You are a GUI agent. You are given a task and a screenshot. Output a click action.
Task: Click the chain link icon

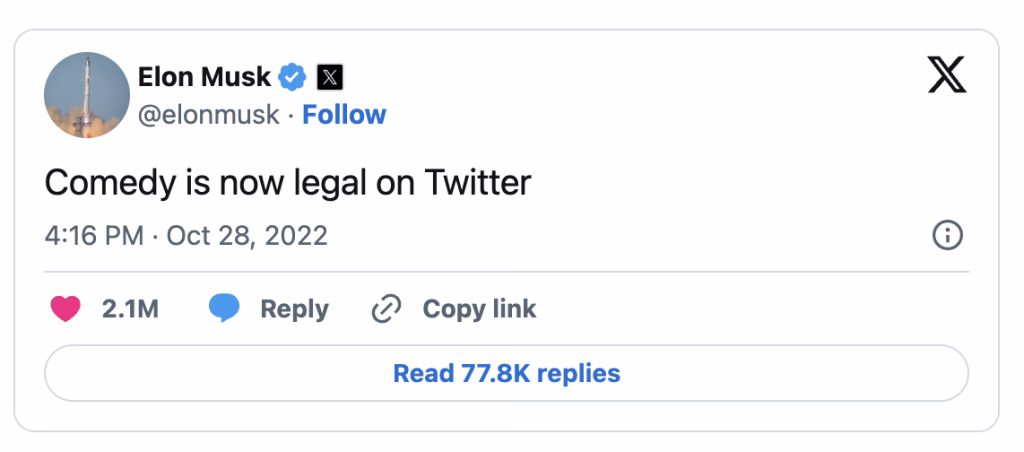[x=385, y=309]
